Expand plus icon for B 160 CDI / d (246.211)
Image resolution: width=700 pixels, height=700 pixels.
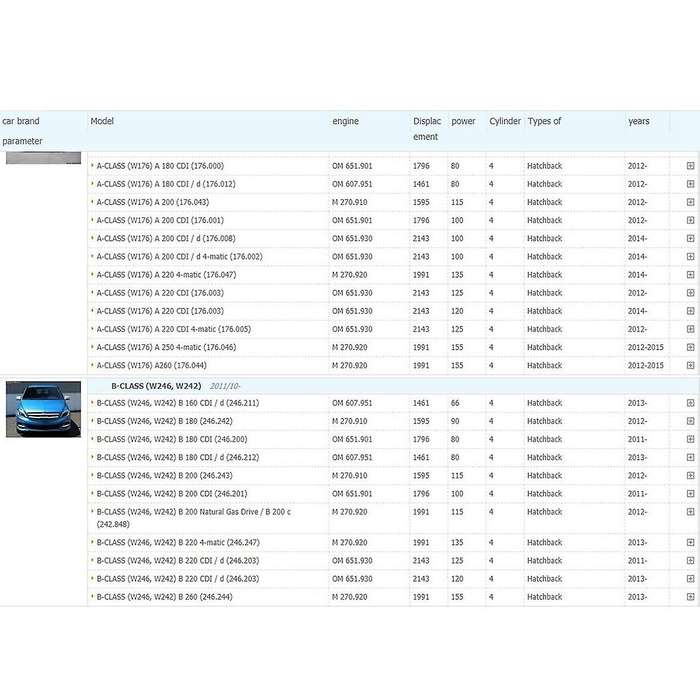click(690, 403)
